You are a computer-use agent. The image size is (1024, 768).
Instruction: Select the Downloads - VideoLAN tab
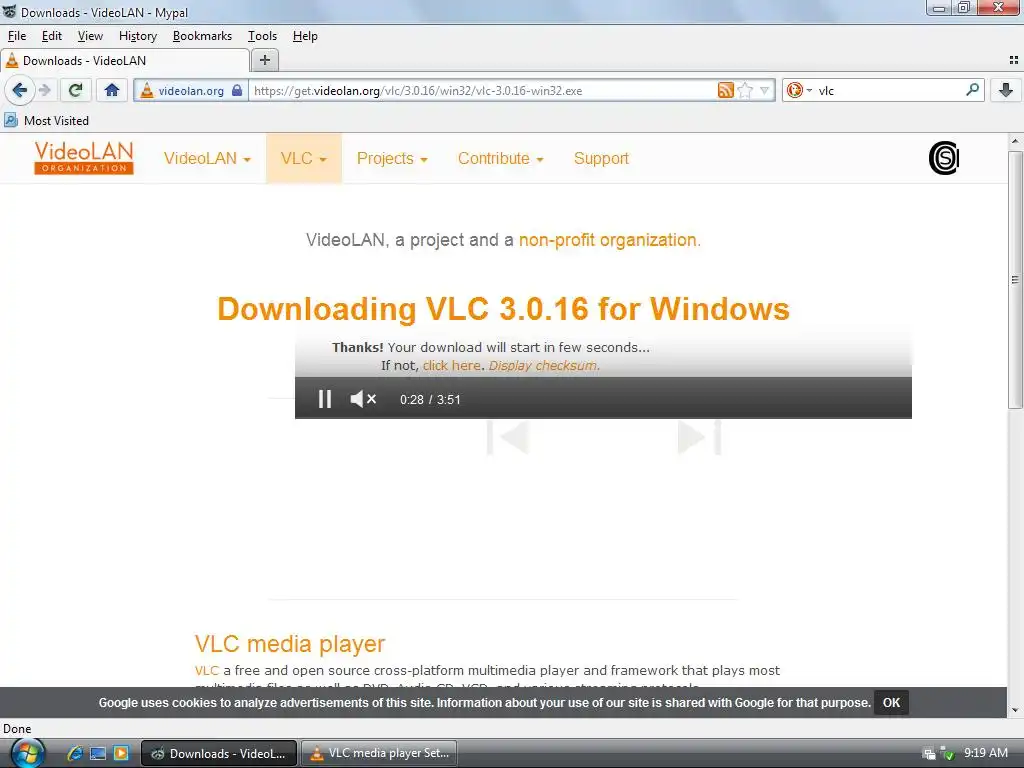125,61
